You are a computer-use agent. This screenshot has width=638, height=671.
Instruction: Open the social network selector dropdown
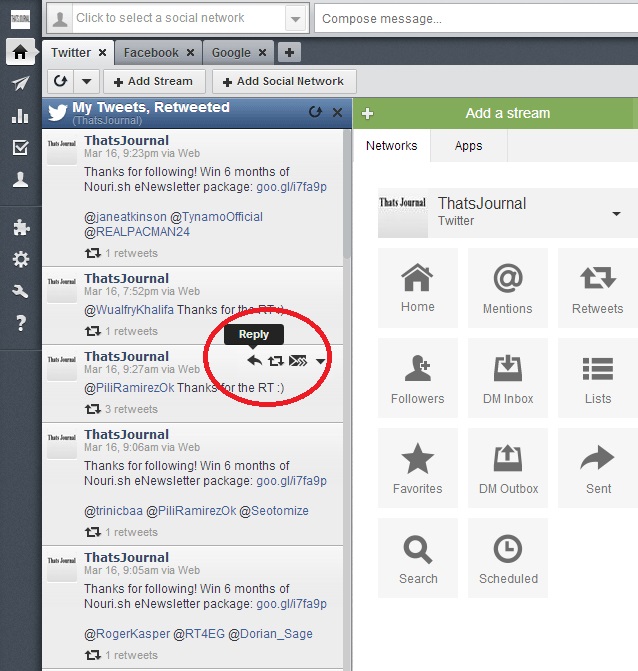[295, 19]
